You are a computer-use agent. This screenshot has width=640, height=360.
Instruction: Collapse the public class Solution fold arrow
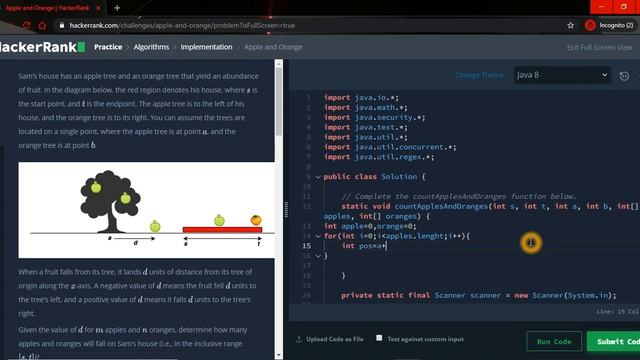click(318, 177)
